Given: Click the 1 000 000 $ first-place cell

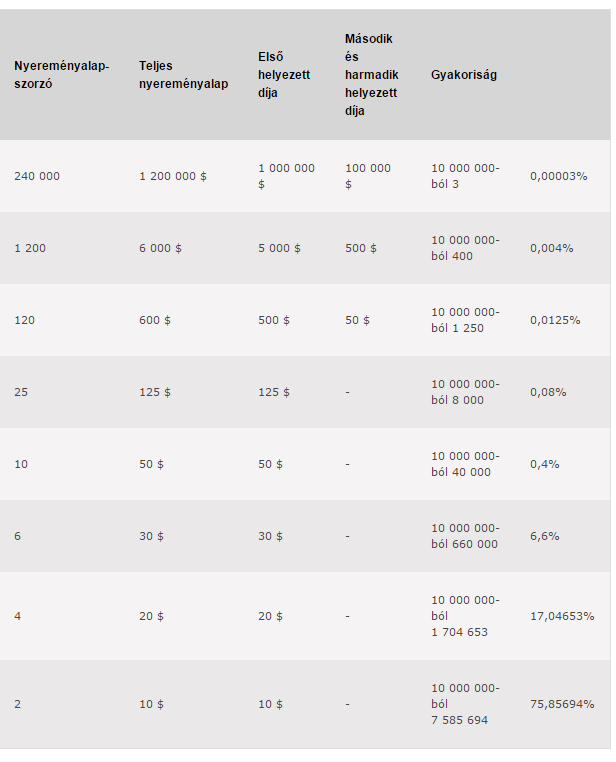Looking at the screenshot, I should (x=286, y=176).
